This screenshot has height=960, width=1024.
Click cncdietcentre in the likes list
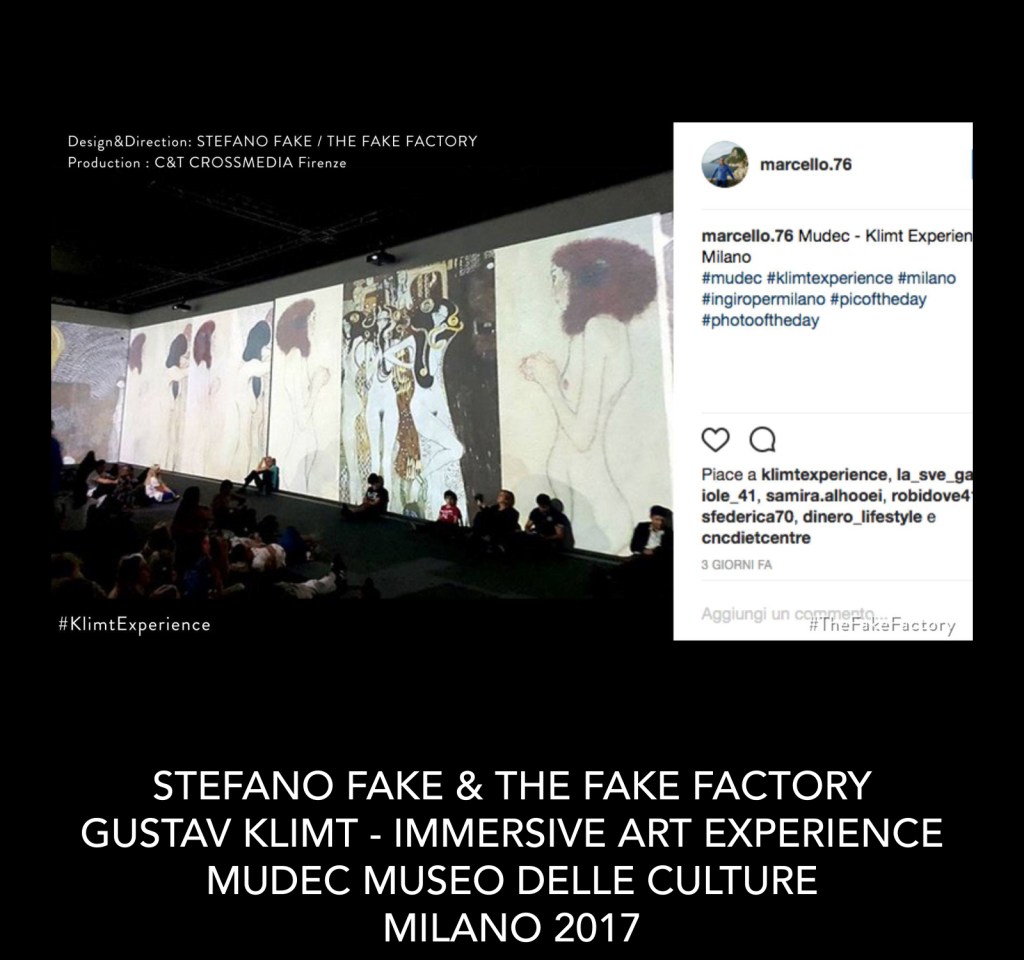[756, 538]
